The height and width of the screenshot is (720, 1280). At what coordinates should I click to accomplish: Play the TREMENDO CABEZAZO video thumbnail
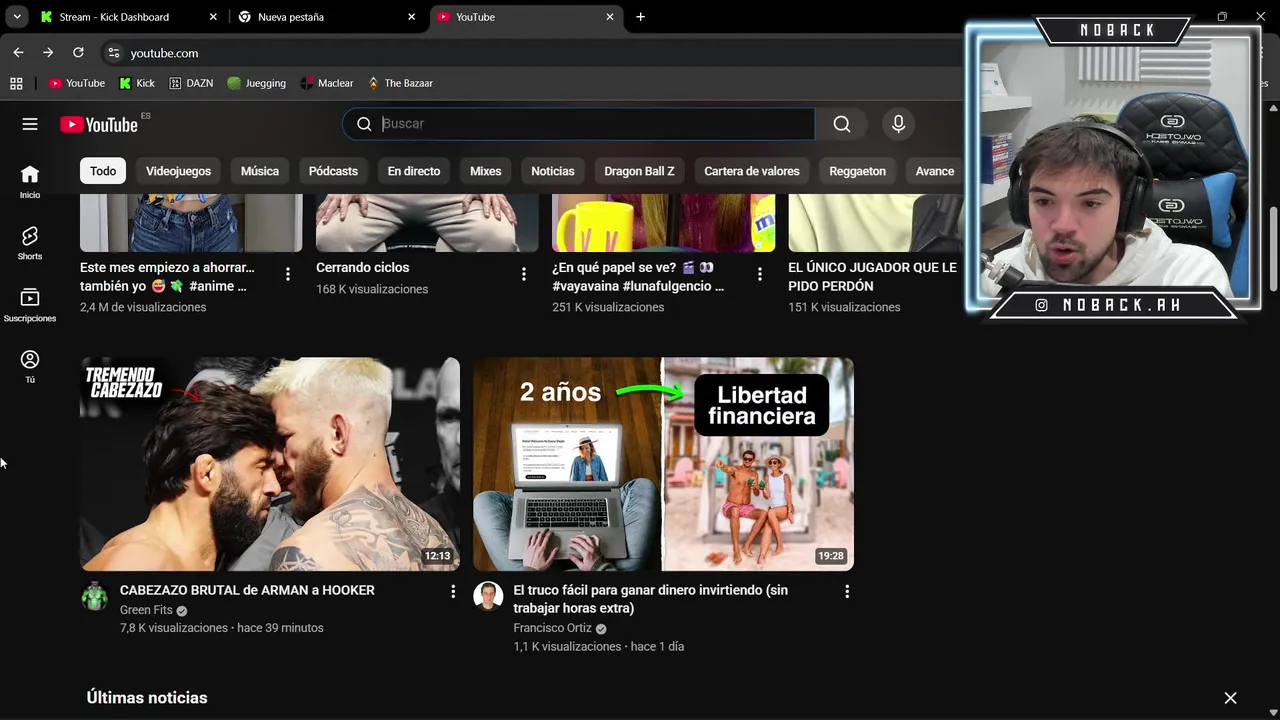tap(270, 464)
